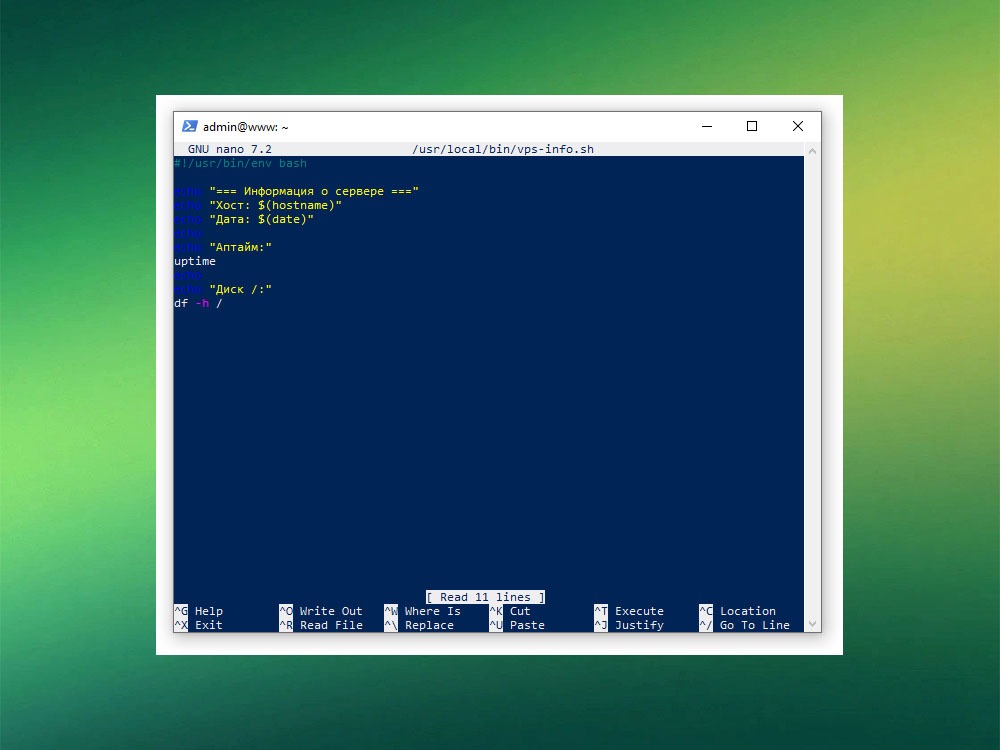This screenshot has height=750, width=1000.
Task: Select the ^R Read File shortcut
Action: 320,625
